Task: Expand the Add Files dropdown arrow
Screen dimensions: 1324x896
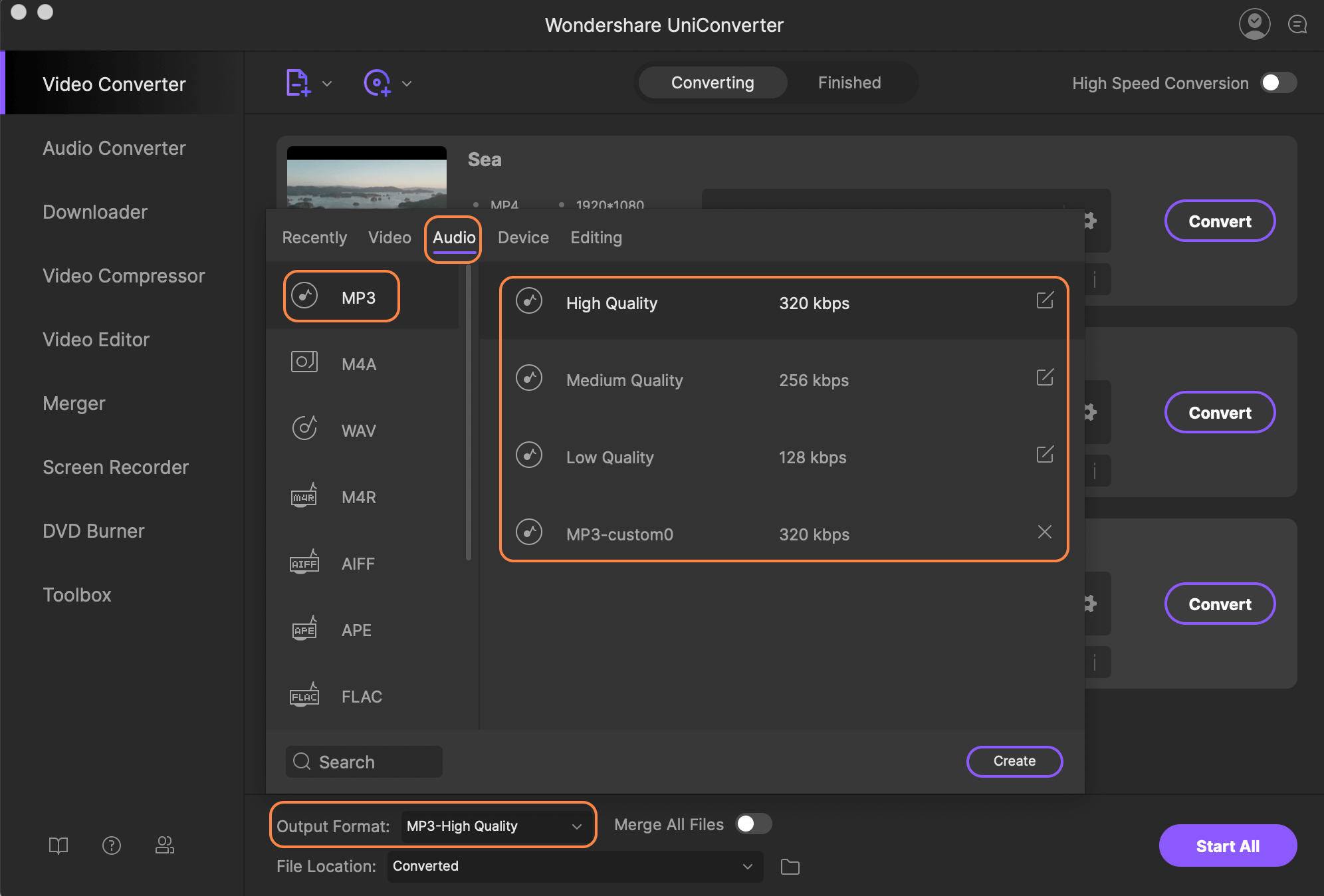Action: tap(327, 83)
